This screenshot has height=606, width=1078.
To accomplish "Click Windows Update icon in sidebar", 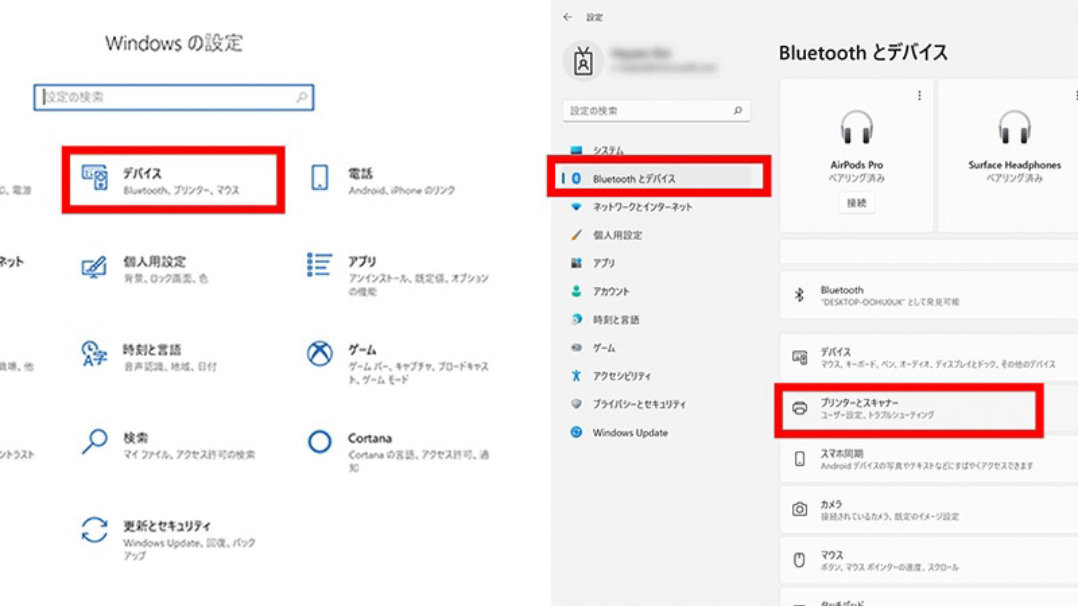I will coord(576,432).
